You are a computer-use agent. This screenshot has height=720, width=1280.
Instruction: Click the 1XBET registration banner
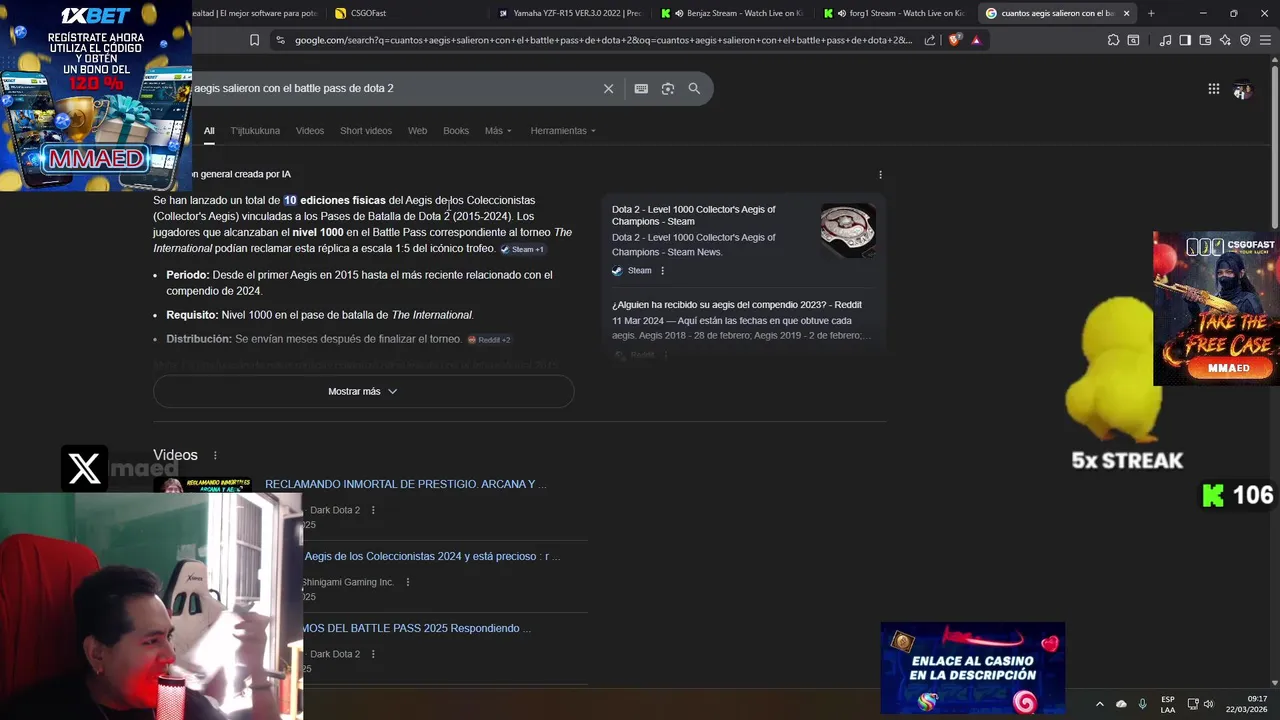coord(96,95)
